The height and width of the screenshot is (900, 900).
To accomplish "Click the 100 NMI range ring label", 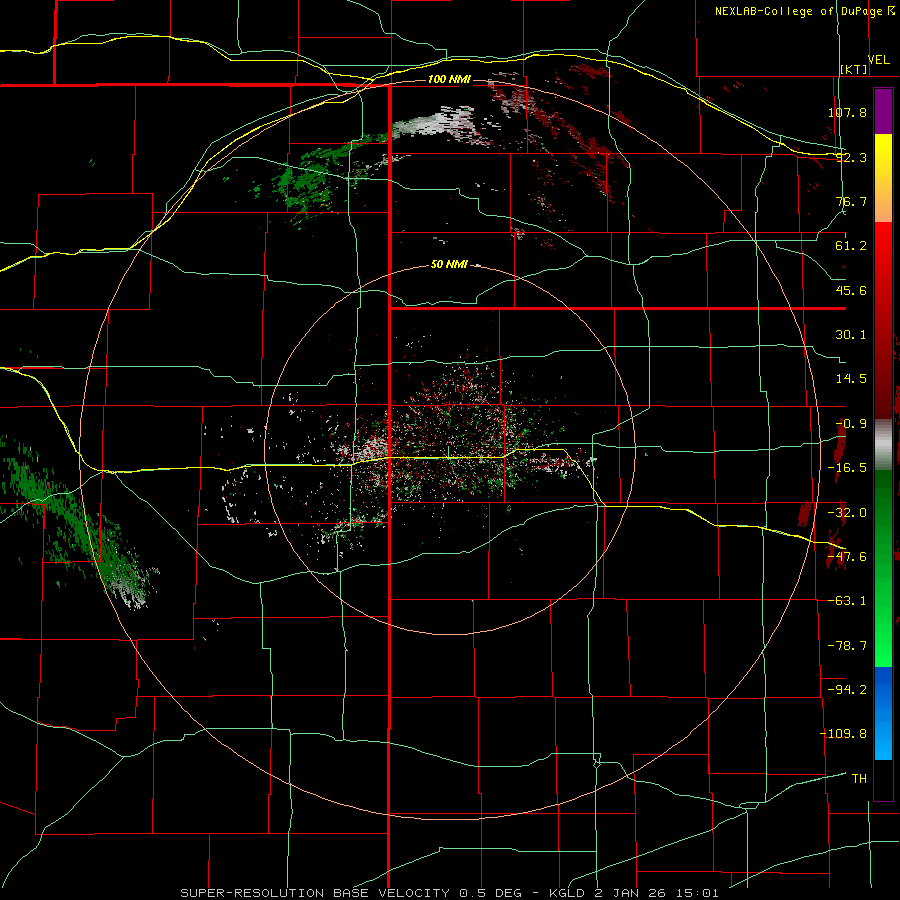I will click(449, 79).
